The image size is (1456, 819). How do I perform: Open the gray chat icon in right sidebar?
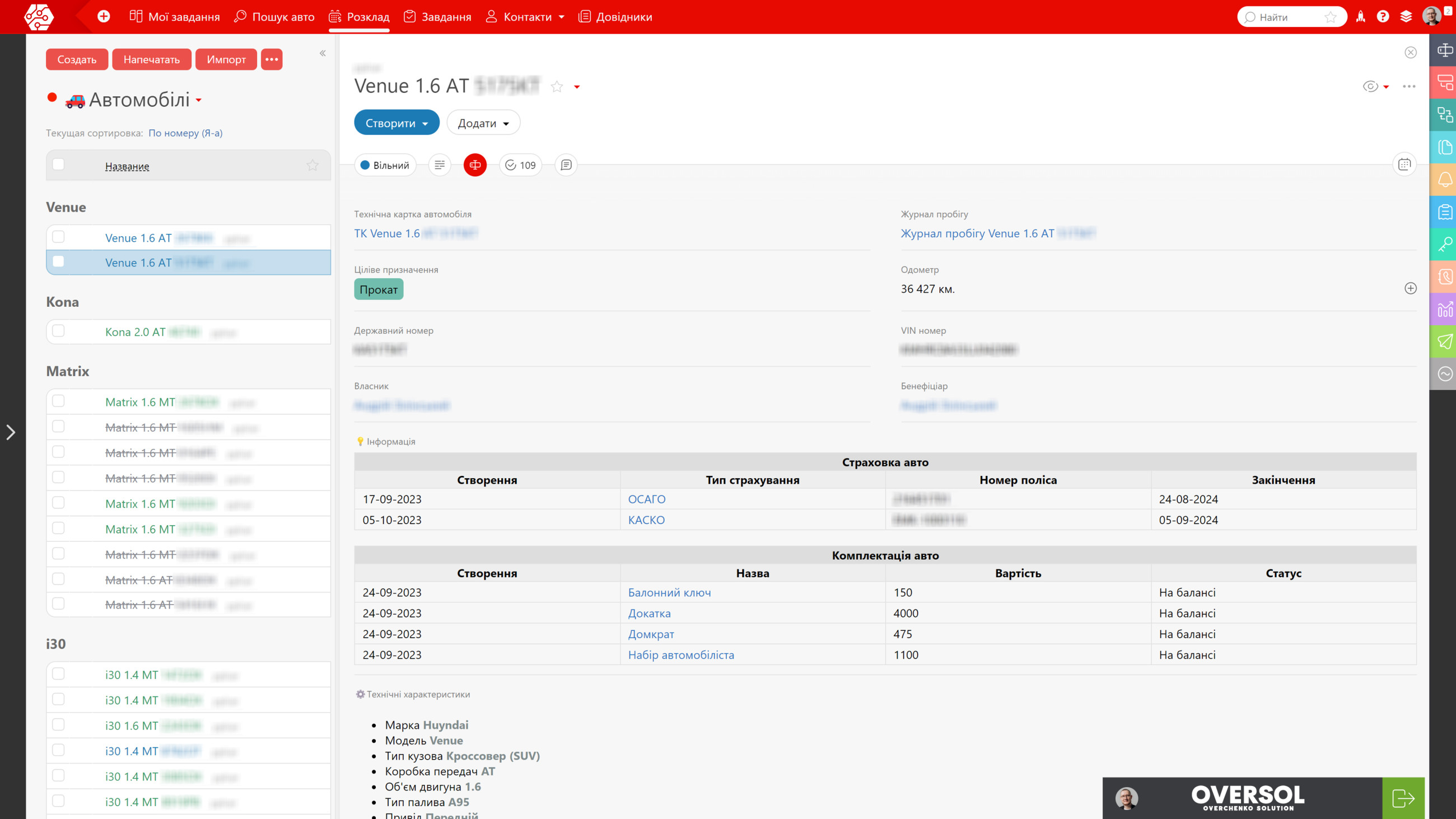pyautogui.click(x=1445, y=373)
